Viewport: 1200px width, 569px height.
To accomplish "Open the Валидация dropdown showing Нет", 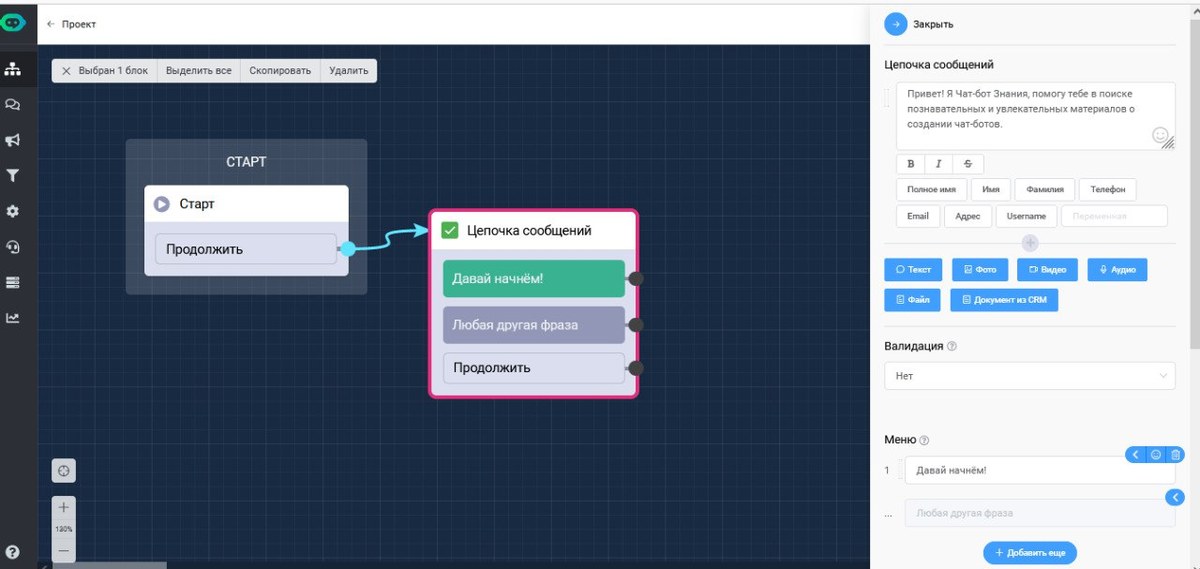I will pyautogui.click(x=1029, y=376).
